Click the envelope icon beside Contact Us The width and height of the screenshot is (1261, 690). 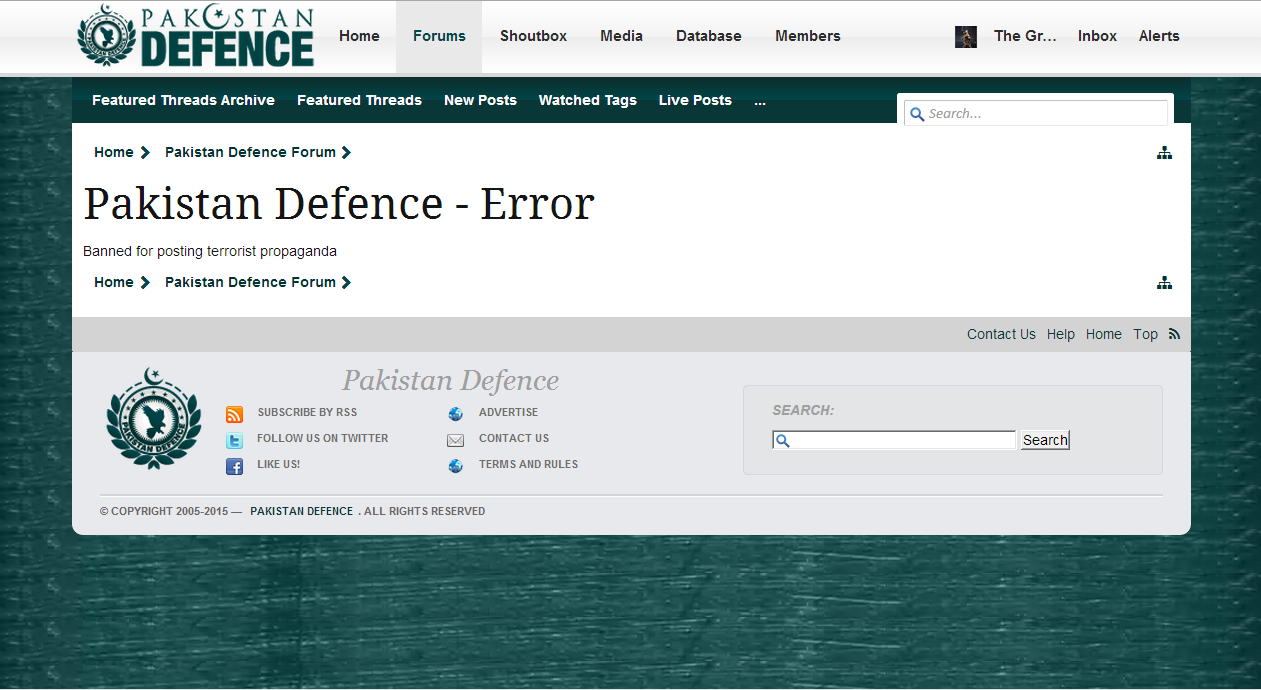click(x=455, y=440)
